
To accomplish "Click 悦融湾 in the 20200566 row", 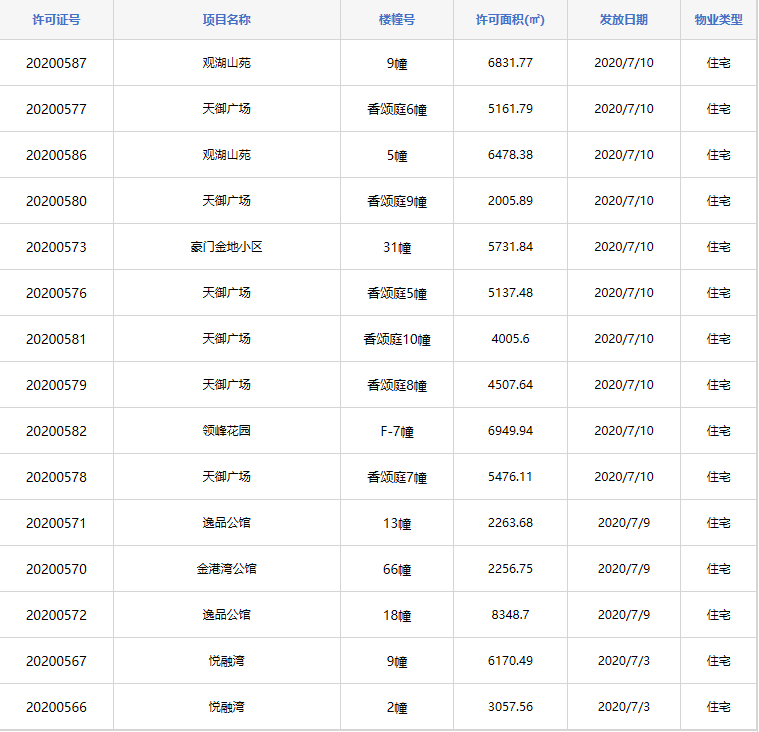I will coord(227,707).
